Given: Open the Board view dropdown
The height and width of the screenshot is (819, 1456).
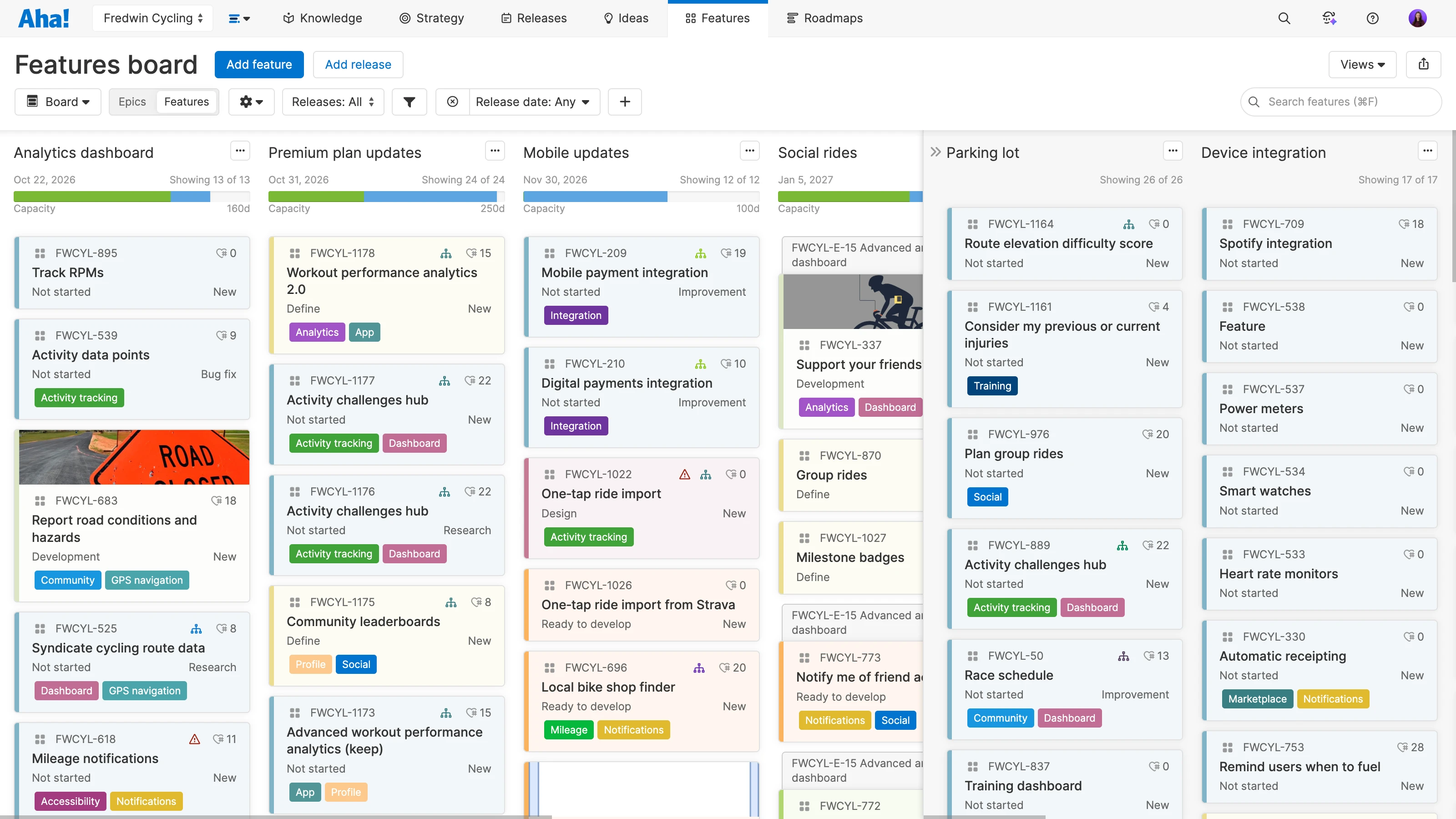Looking at the screenshot, I should point(58,102).
